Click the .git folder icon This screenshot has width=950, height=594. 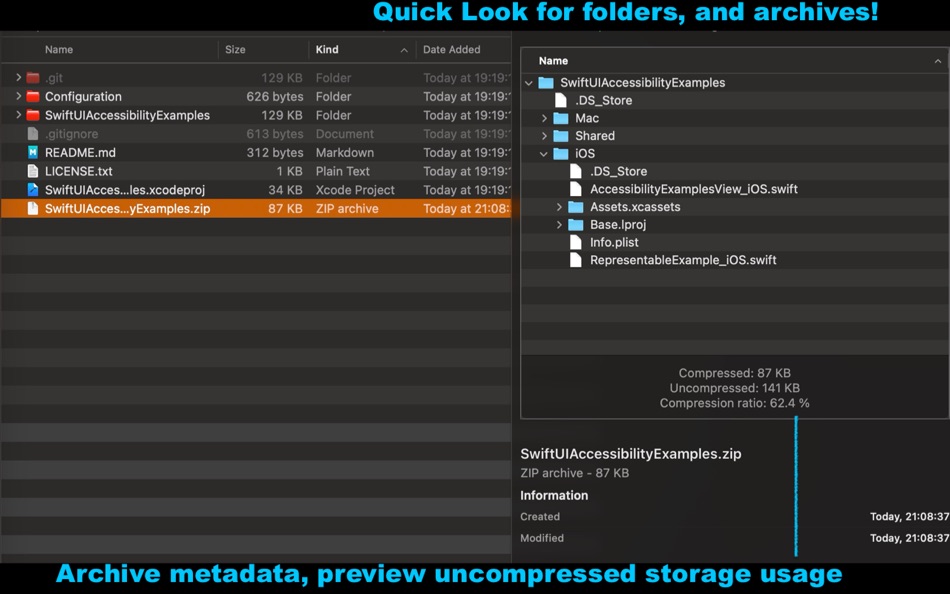[x=35, y=77]
